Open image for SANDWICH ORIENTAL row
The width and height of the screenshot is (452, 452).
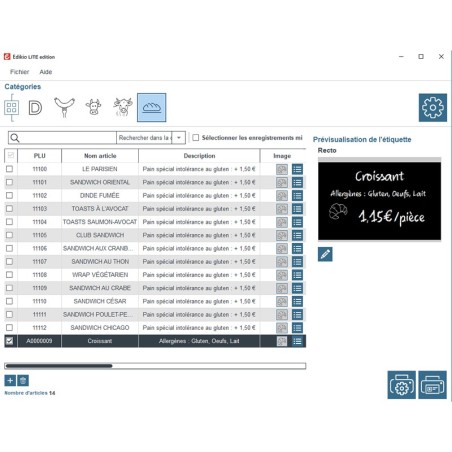point(282,183)
